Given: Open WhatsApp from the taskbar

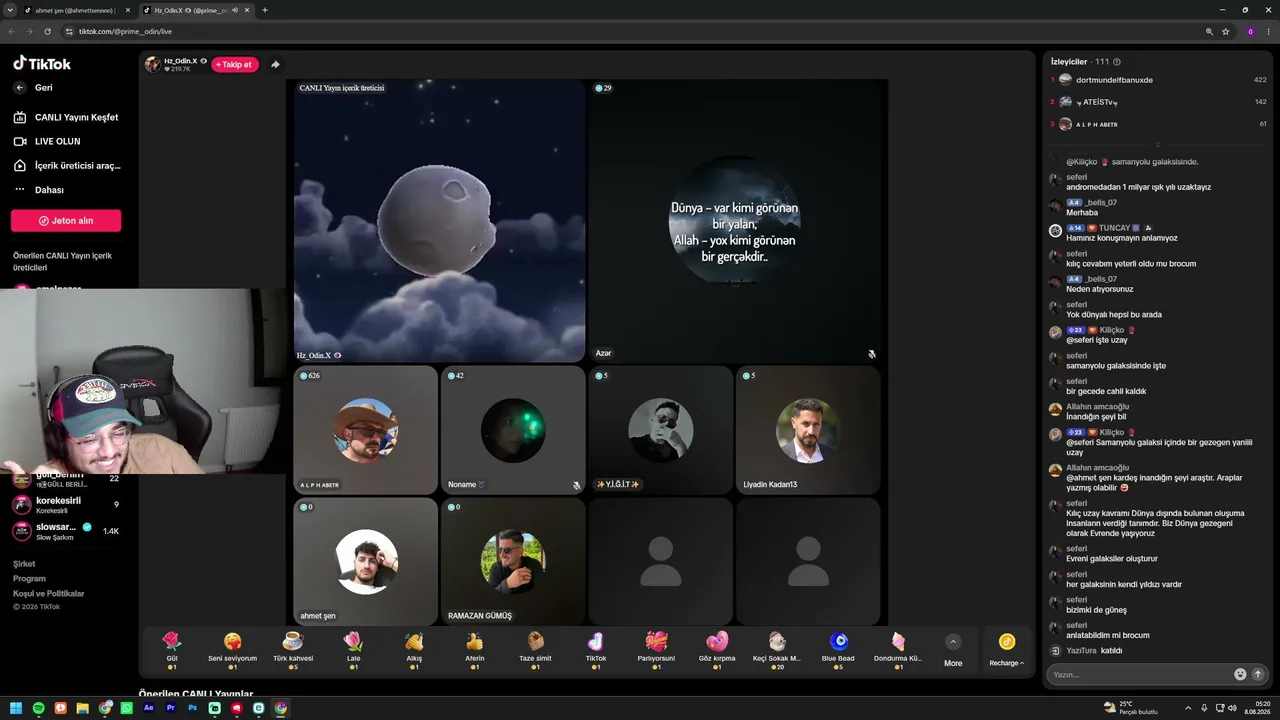Looking at the screenshot, I should pyautogui.click(x=127, y=708).
